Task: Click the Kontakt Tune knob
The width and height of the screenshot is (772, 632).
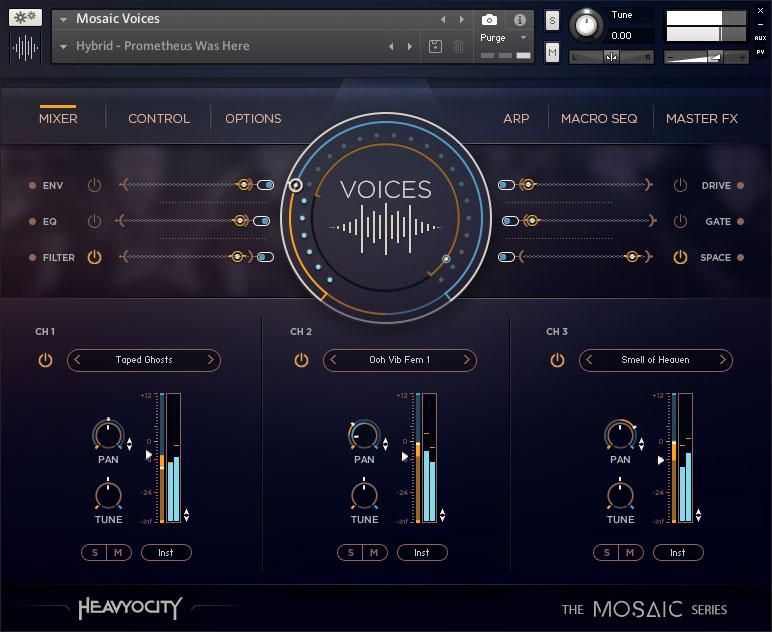Action: [586, 25]
